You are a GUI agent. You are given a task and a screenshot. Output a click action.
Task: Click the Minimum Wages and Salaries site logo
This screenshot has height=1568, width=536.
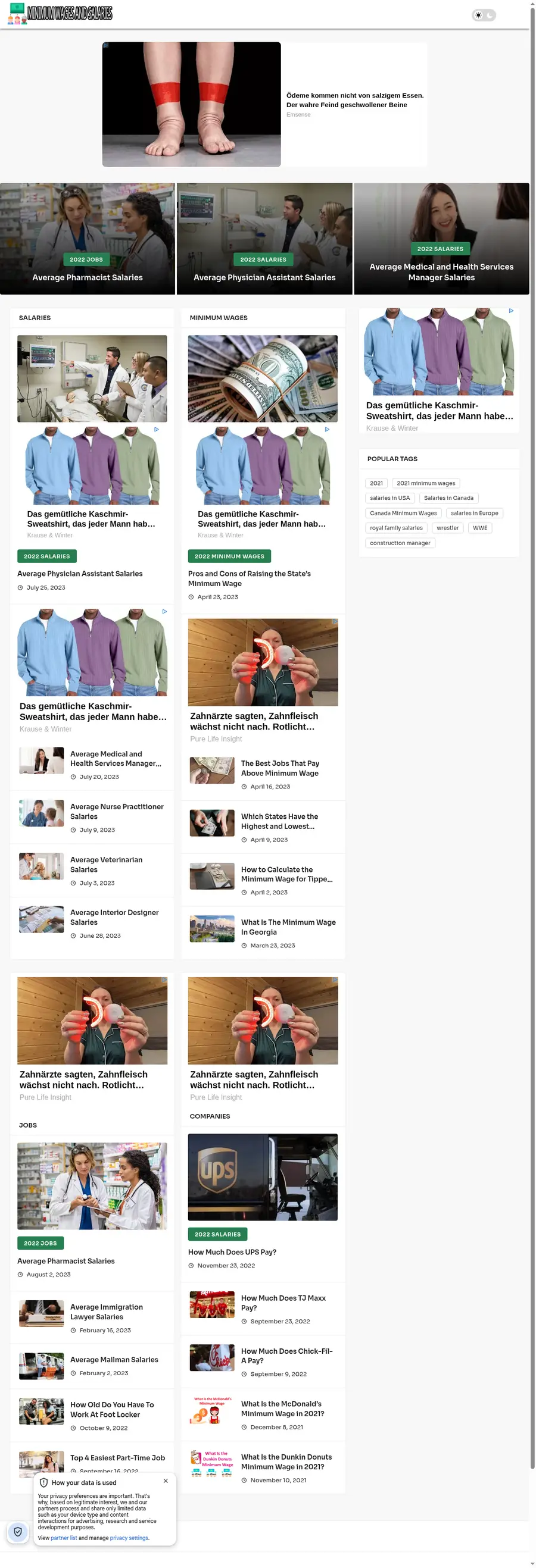click(60, 14)
